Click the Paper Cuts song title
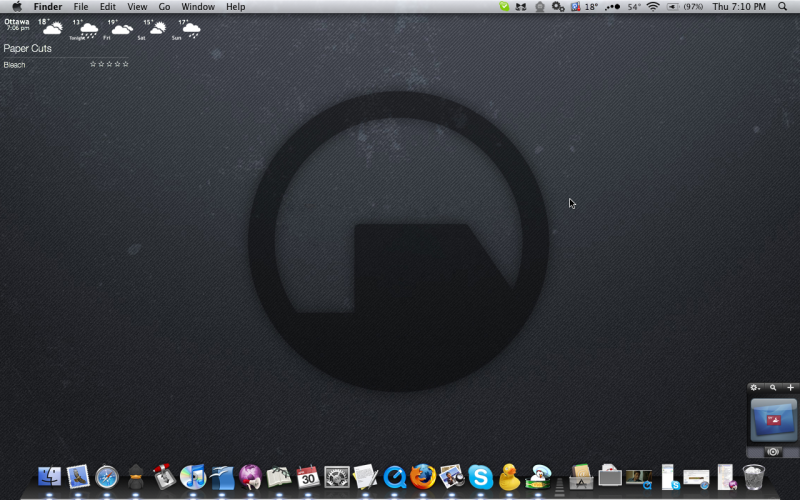 (28, 48)
